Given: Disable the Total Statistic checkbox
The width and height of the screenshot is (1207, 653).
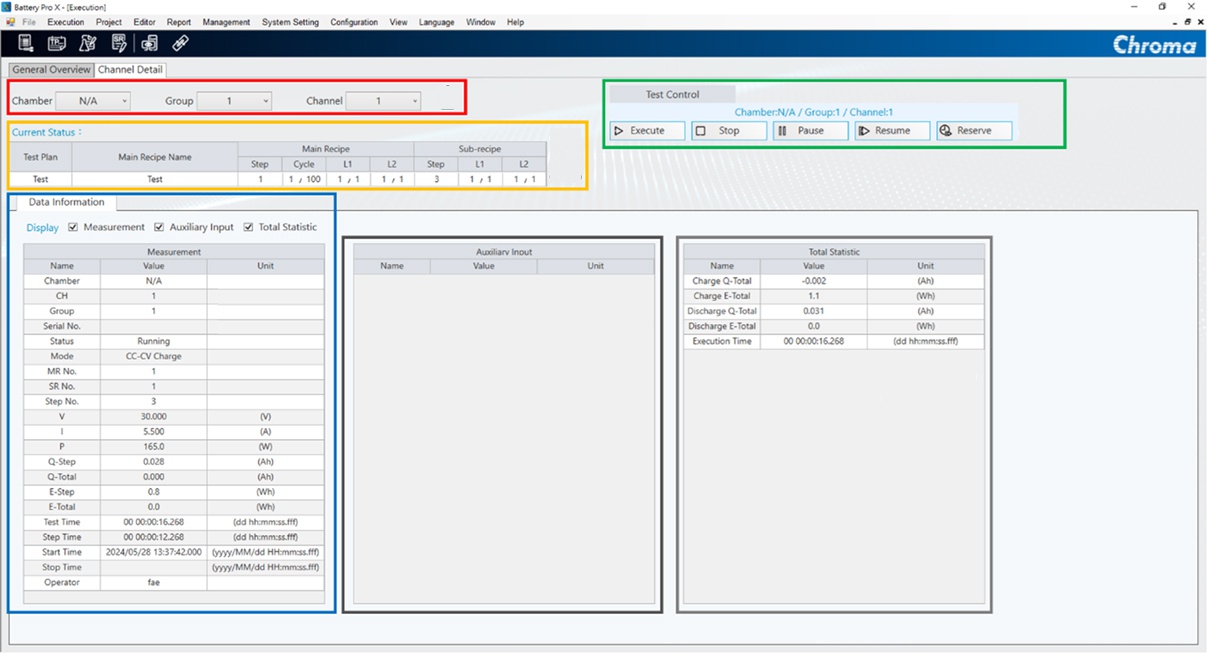Looking at the screenshot, I should tap(248, 227).
